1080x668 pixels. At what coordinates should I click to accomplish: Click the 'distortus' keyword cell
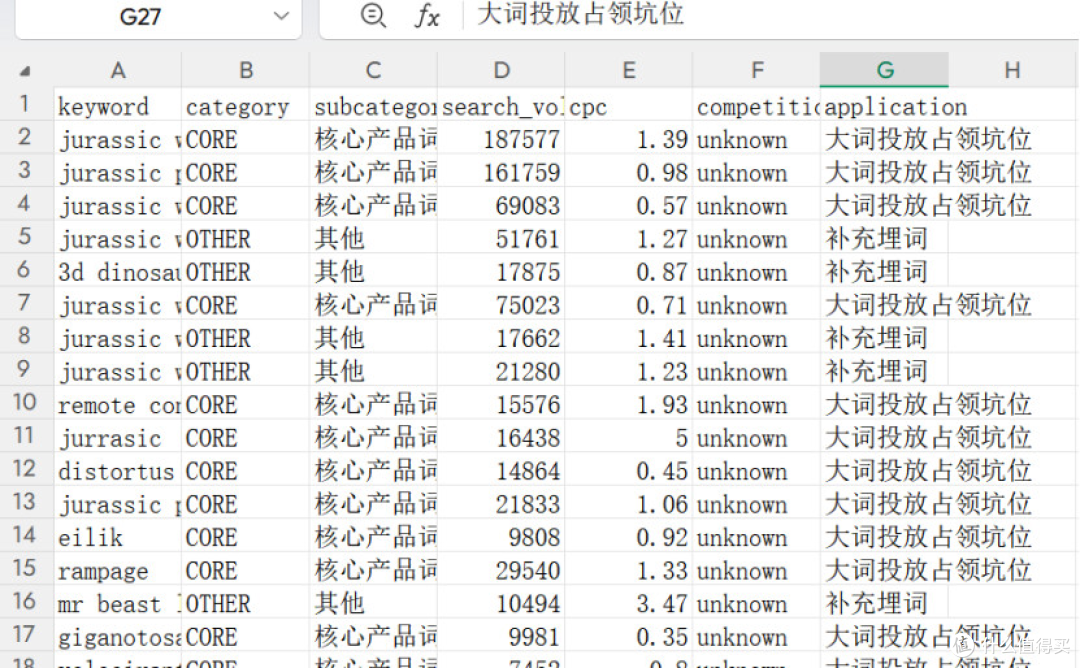[118, 470]
